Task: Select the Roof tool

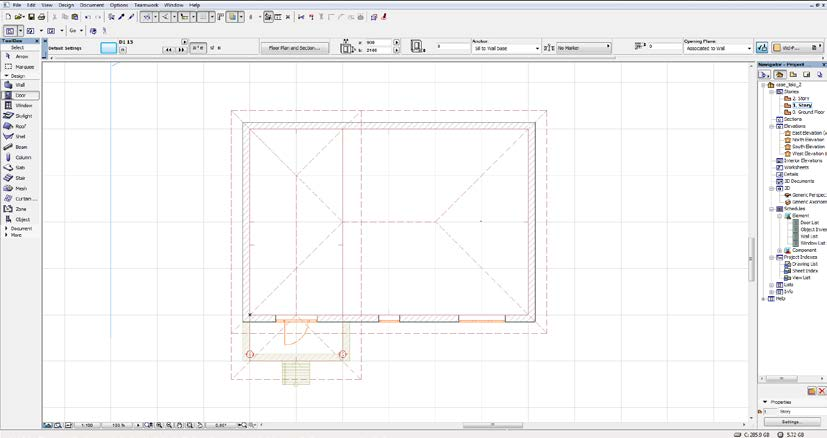Action: (x=20, y=127)
